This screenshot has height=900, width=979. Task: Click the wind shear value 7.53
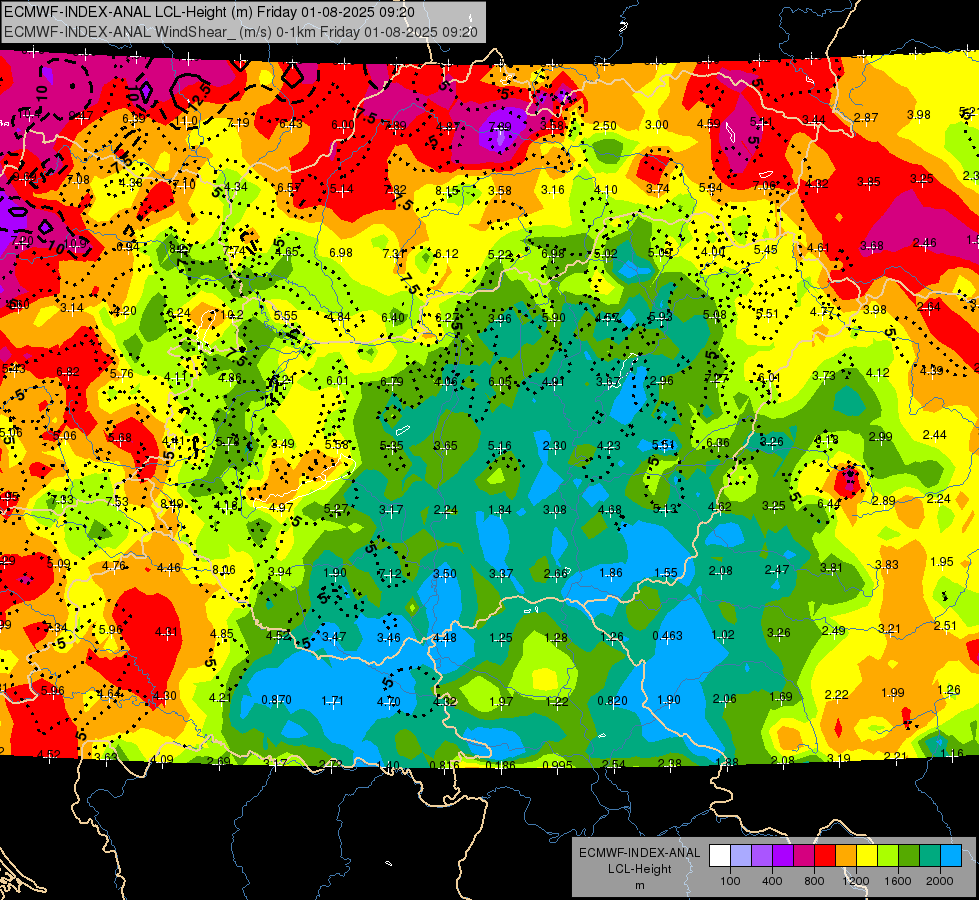click(117, 502)
